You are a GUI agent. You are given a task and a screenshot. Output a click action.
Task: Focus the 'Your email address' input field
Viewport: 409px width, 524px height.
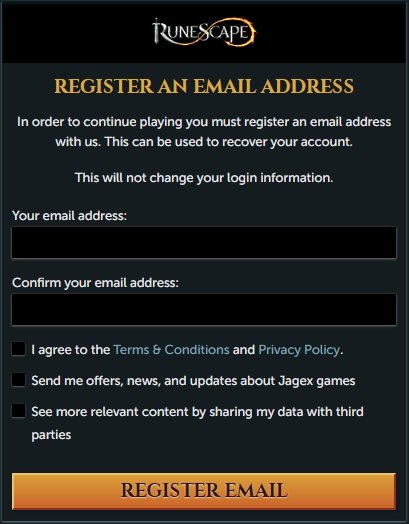tap(204, 243)
